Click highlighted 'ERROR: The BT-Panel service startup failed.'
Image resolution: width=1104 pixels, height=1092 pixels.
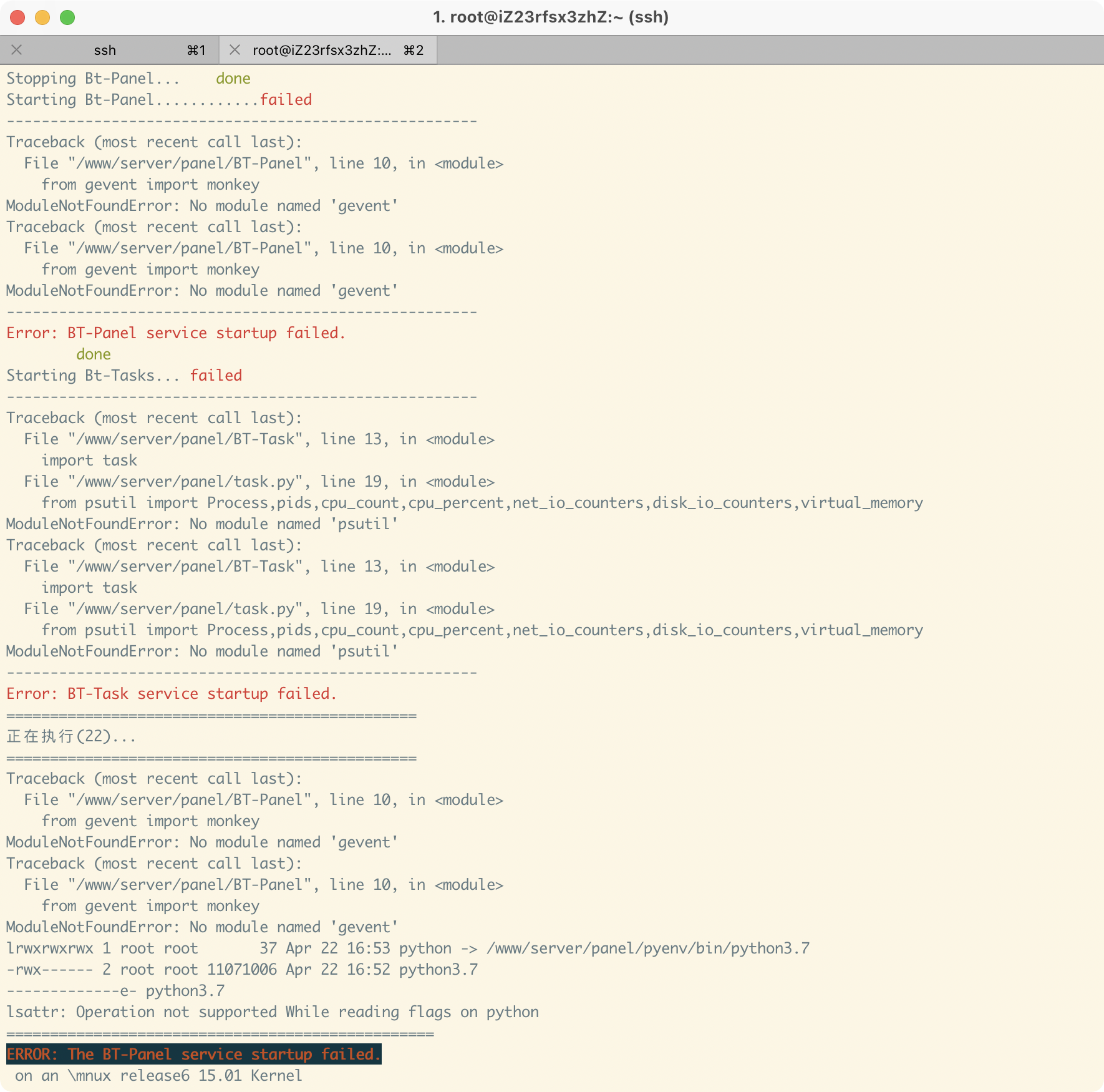point(194,1055)
